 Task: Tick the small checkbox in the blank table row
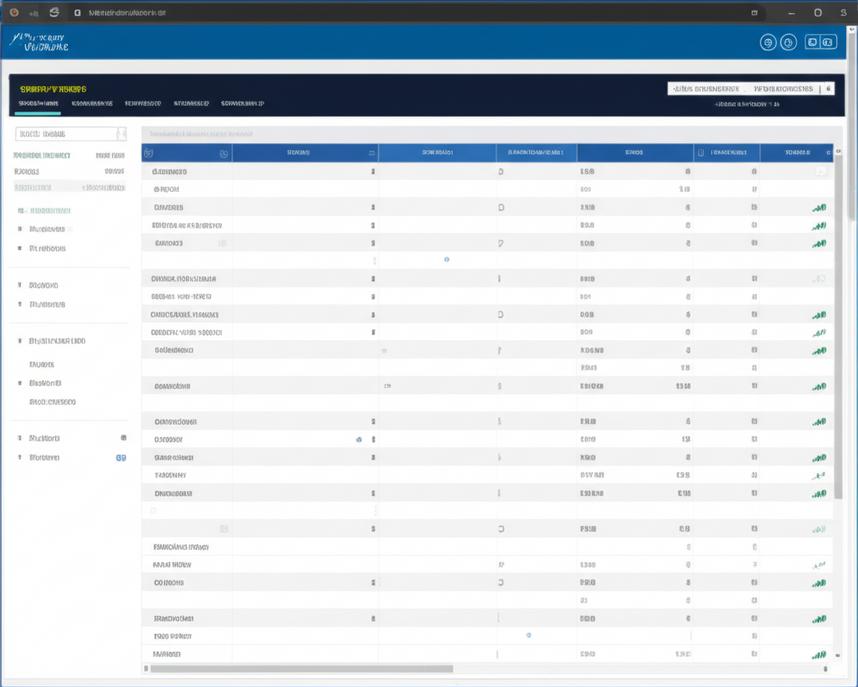click(x=153, y=510)
